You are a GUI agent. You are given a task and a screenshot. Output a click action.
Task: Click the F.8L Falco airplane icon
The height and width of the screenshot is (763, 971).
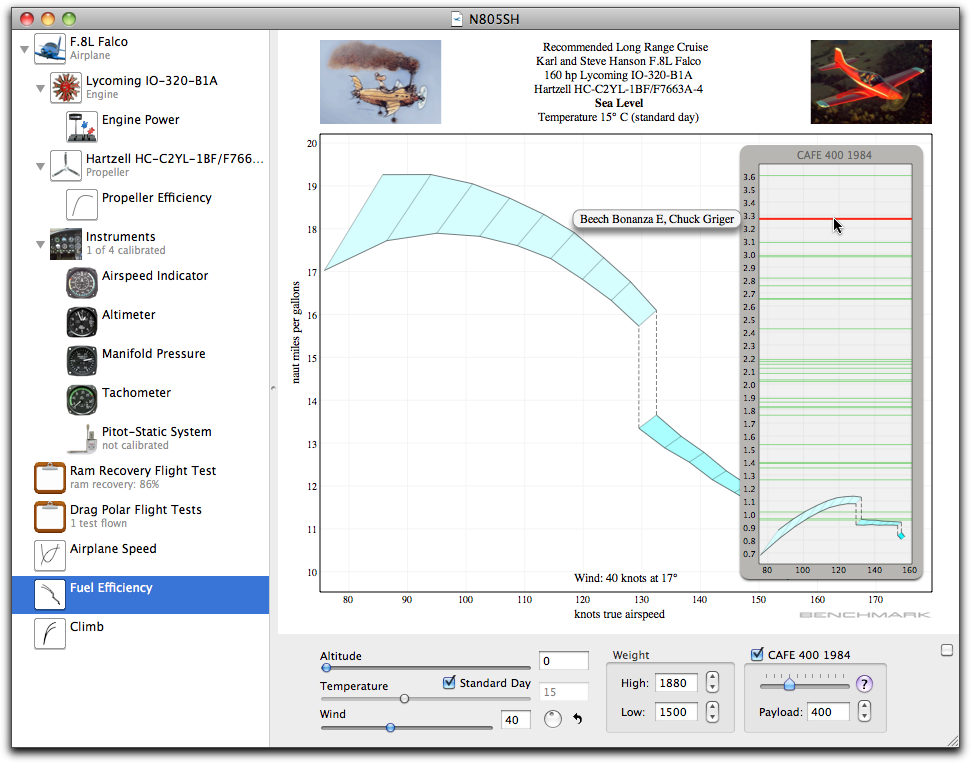pos(50,49)
